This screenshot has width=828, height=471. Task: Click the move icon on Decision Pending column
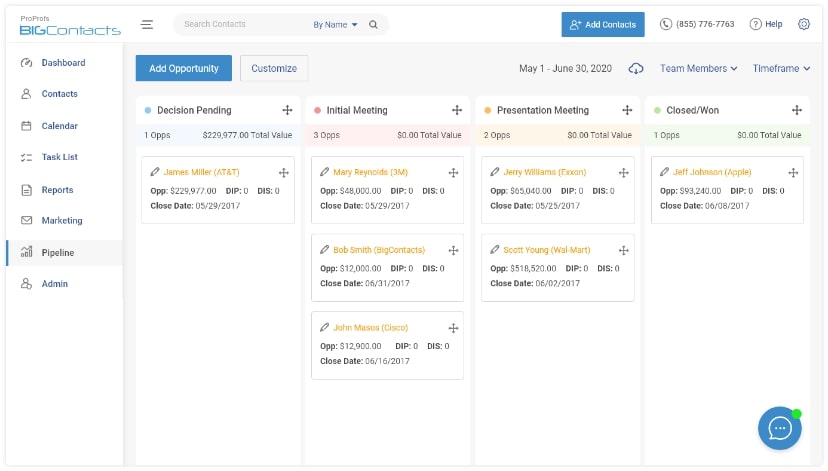point(287,110)
